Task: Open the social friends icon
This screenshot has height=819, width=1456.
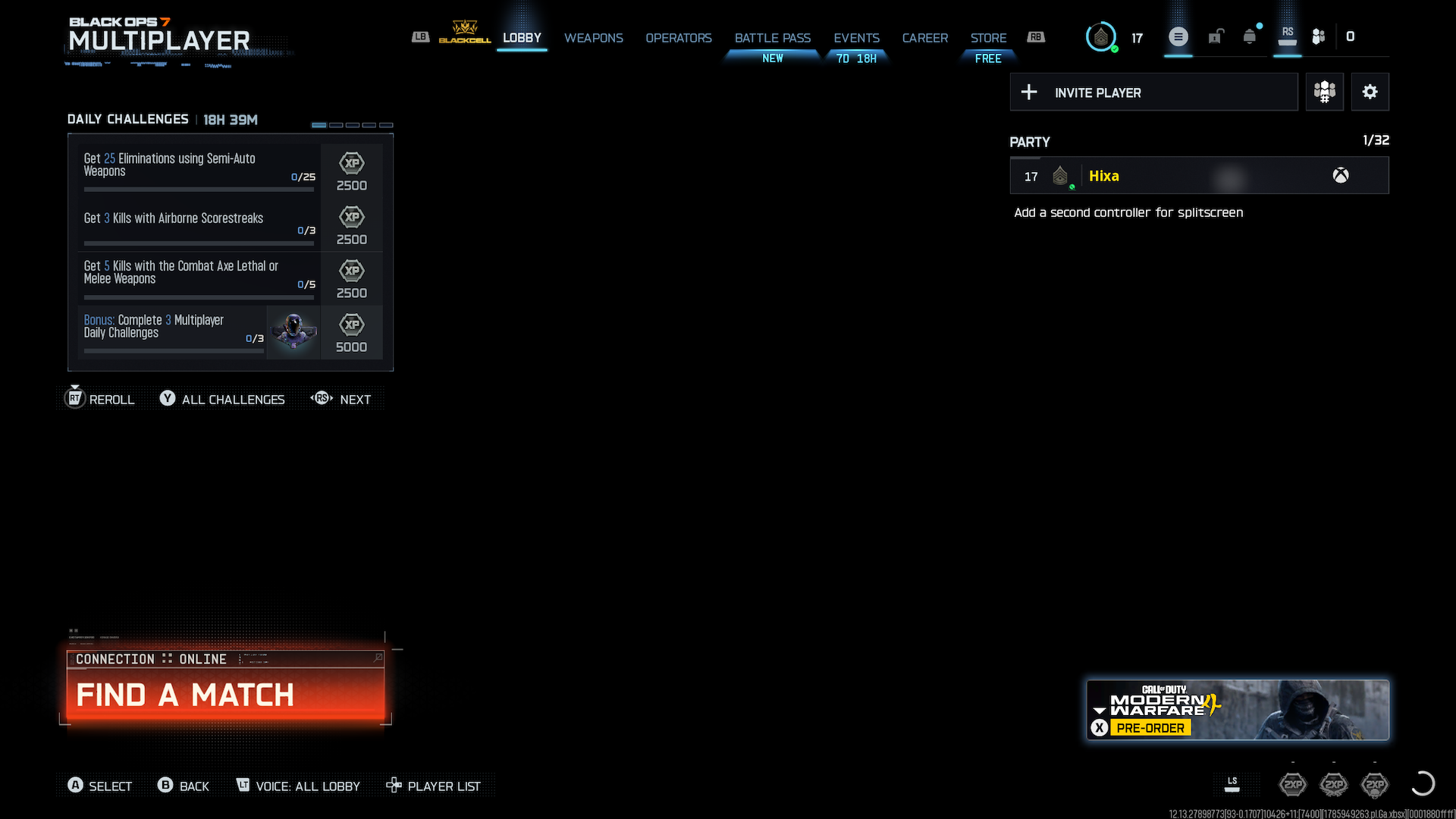Action: click(x=1319, y=36)
